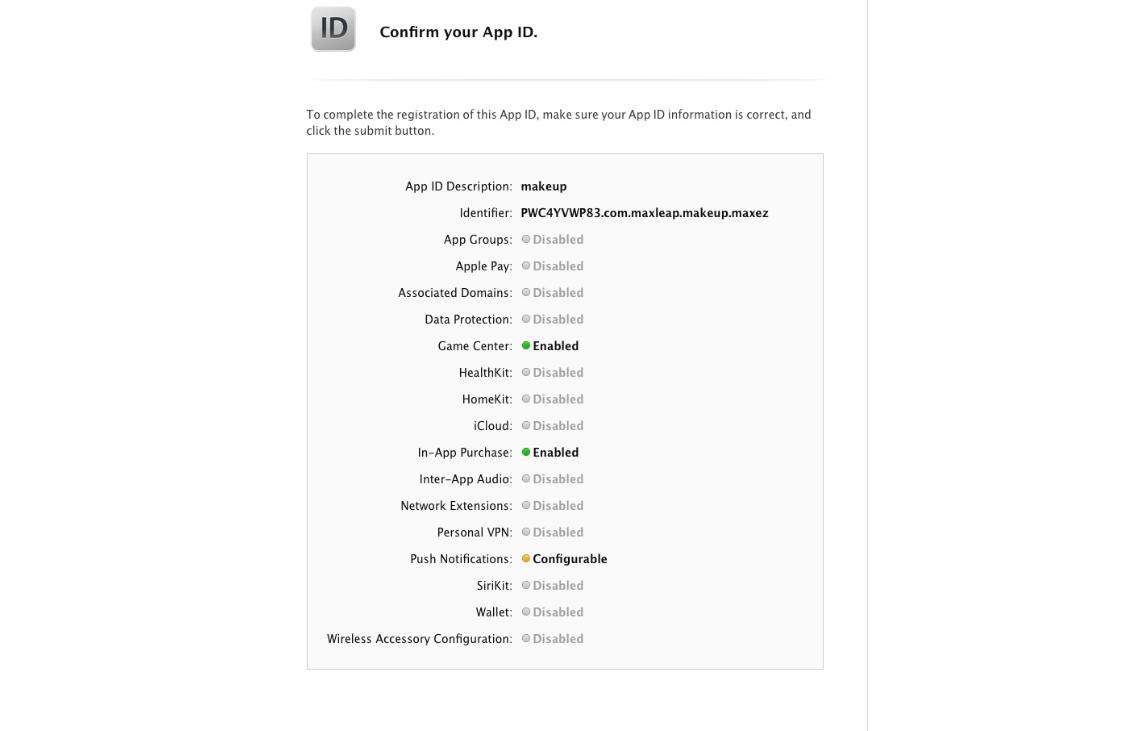Click the gray HealthKit status dot
This screenshot has width=1135, height=731.
click(526, 373)
